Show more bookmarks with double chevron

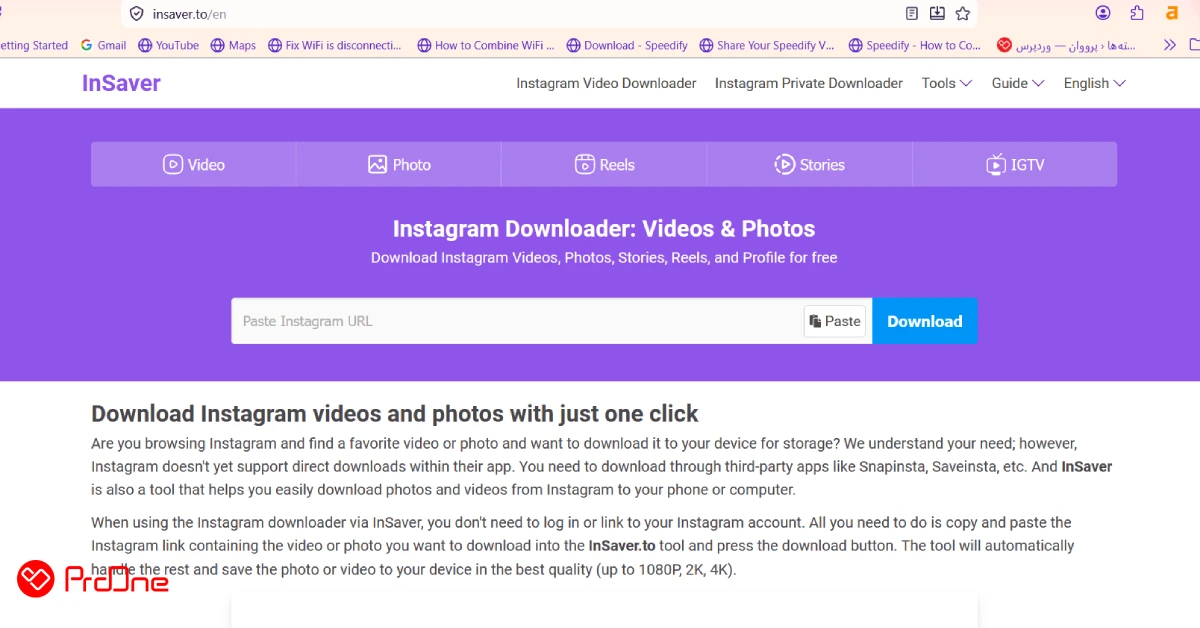pyautogui.click(x=1170, y=45)
